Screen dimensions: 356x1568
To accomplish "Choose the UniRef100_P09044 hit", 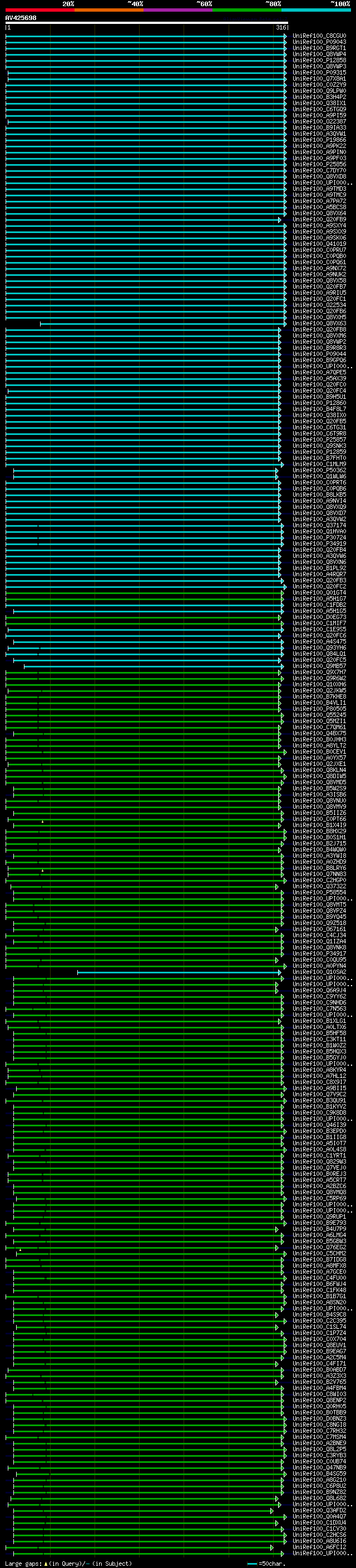I will [x=319, y=354].
